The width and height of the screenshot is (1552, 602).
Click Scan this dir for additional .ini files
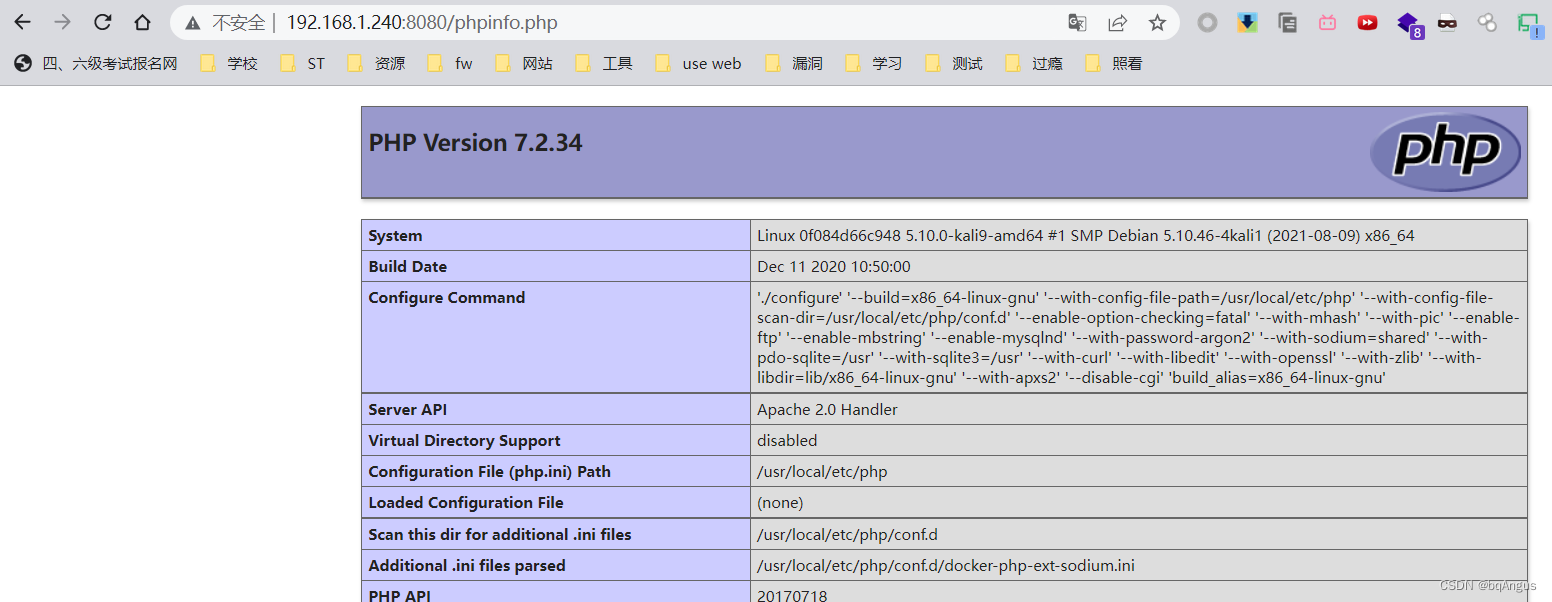click(500, 535)
